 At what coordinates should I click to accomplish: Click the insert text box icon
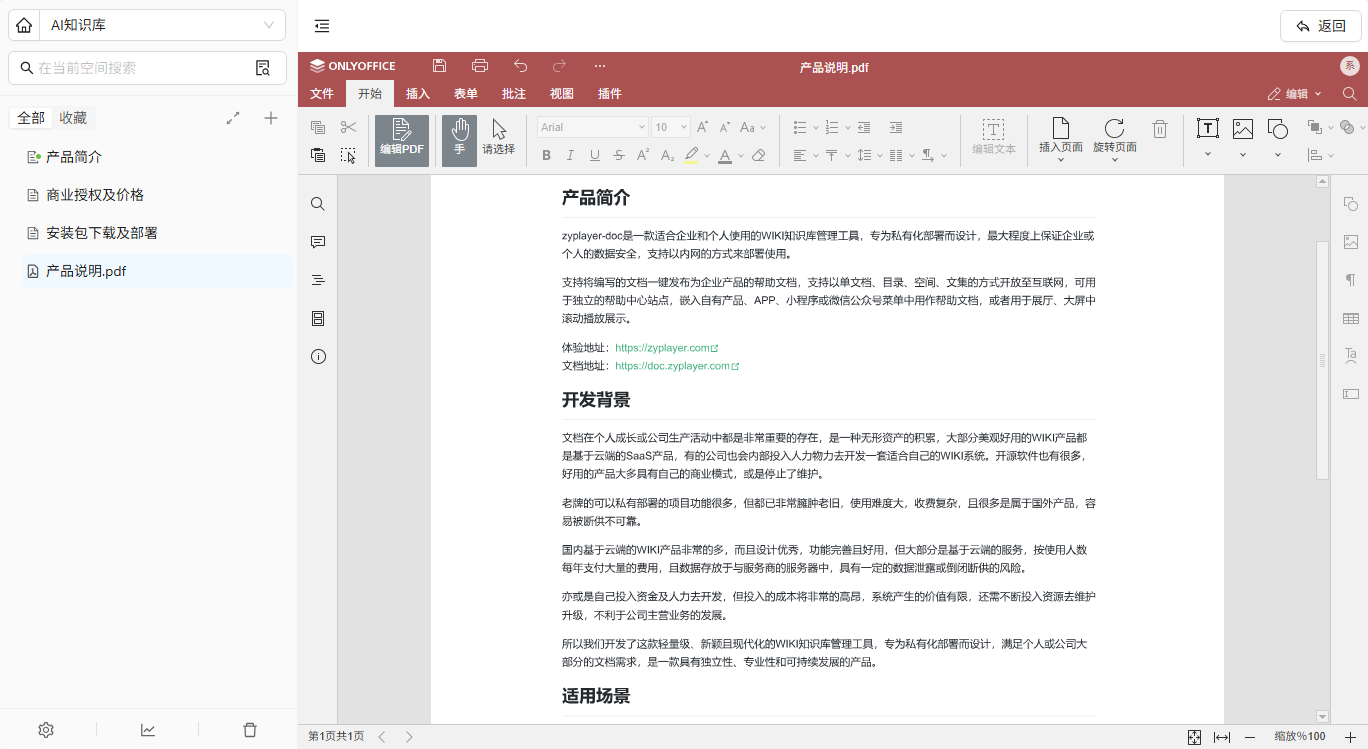tap(1208, 128)
